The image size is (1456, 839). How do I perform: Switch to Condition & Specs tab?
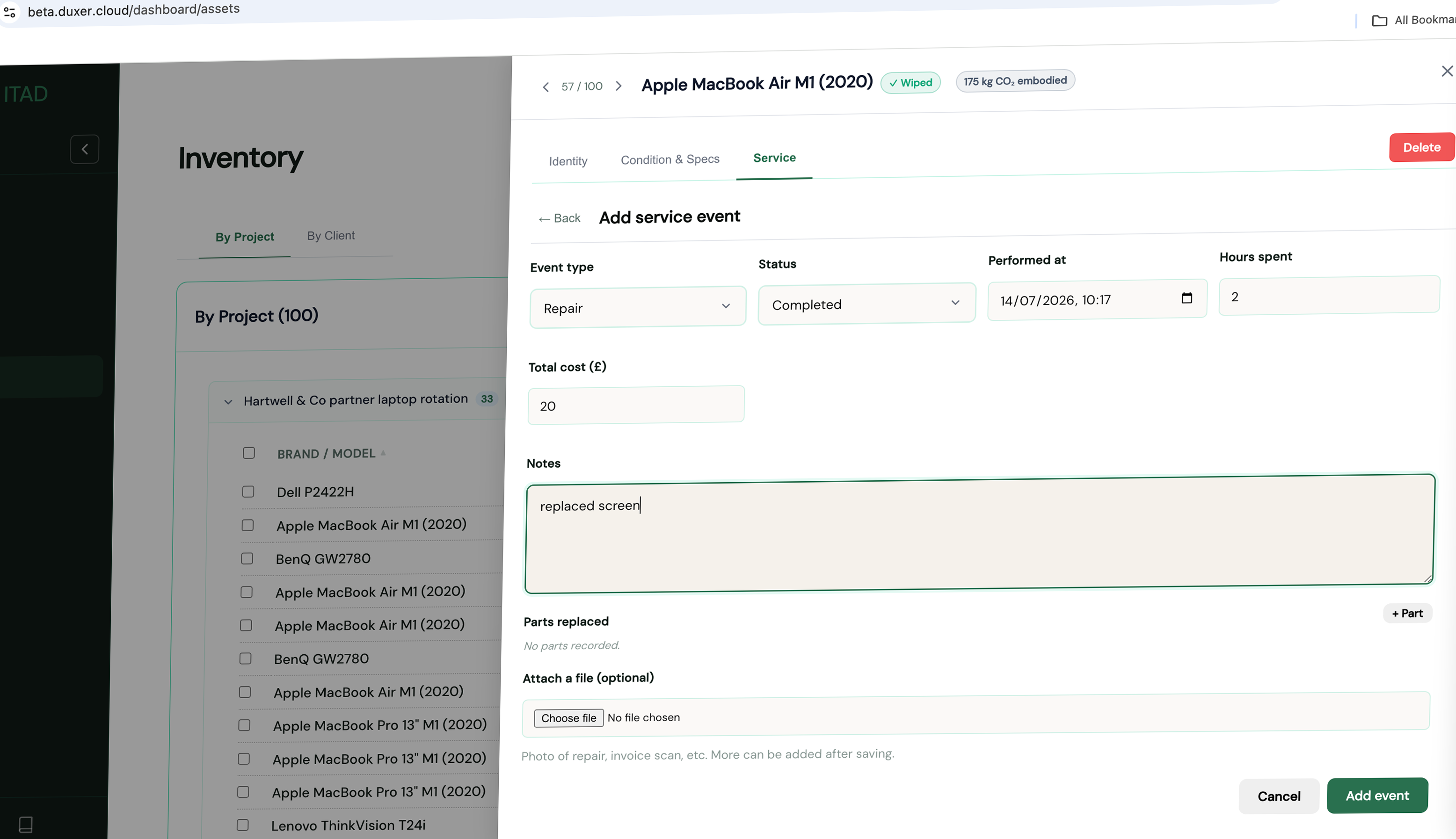click(x=670, y=159)
